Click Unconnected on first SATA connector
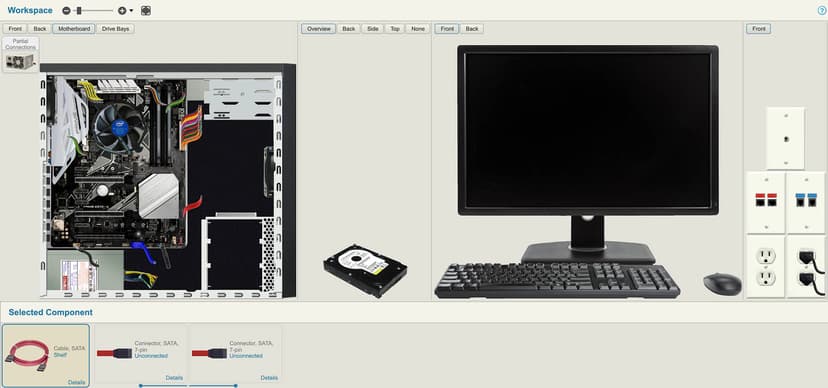Image resolution: width=828 pixels, height=388 pixels. (151, 356)
